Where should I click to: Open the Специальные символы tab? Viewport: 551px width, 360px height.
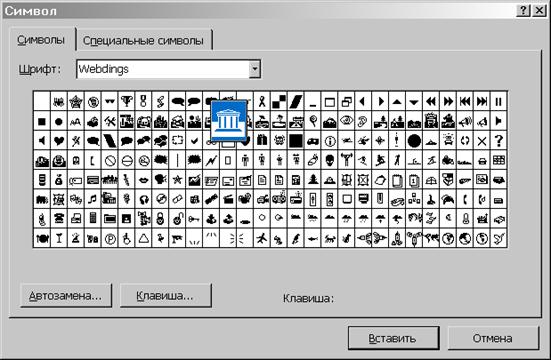click(x=143, y=40)
